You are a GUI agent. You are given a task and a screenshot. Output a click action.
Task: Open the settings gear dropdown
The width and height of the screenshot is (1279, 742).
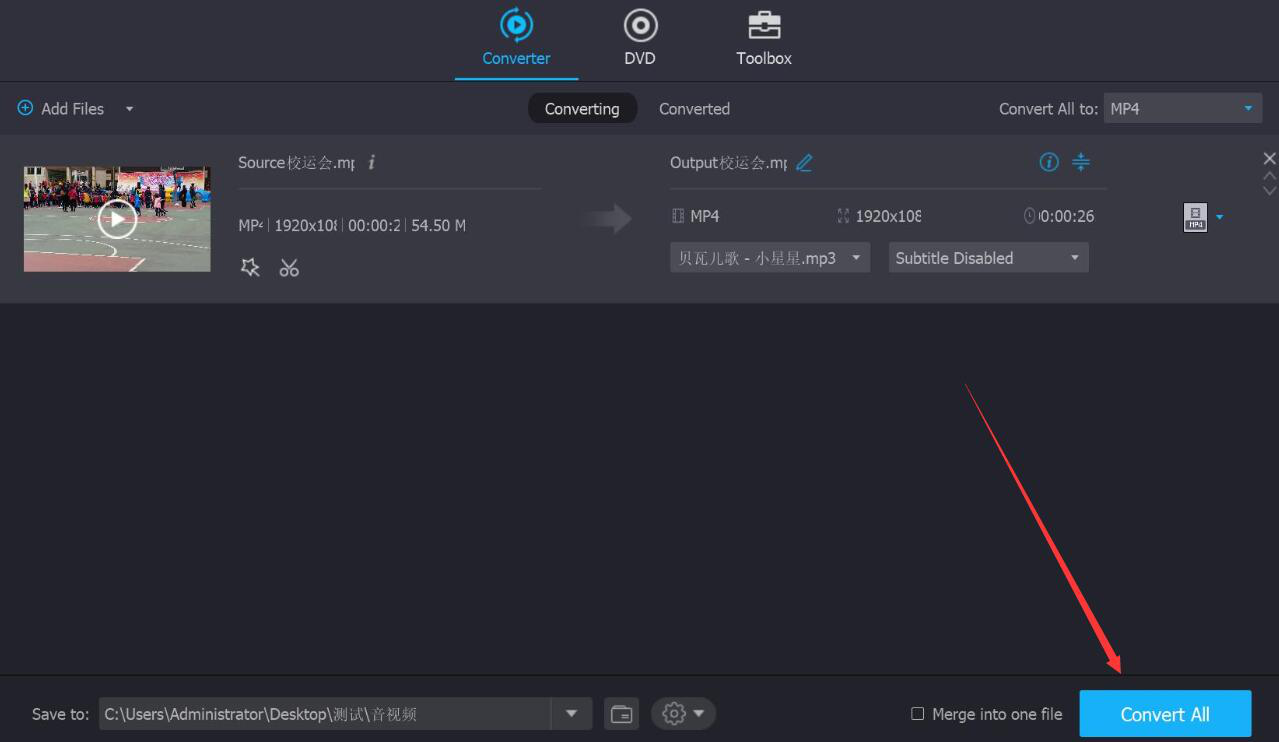683,714
